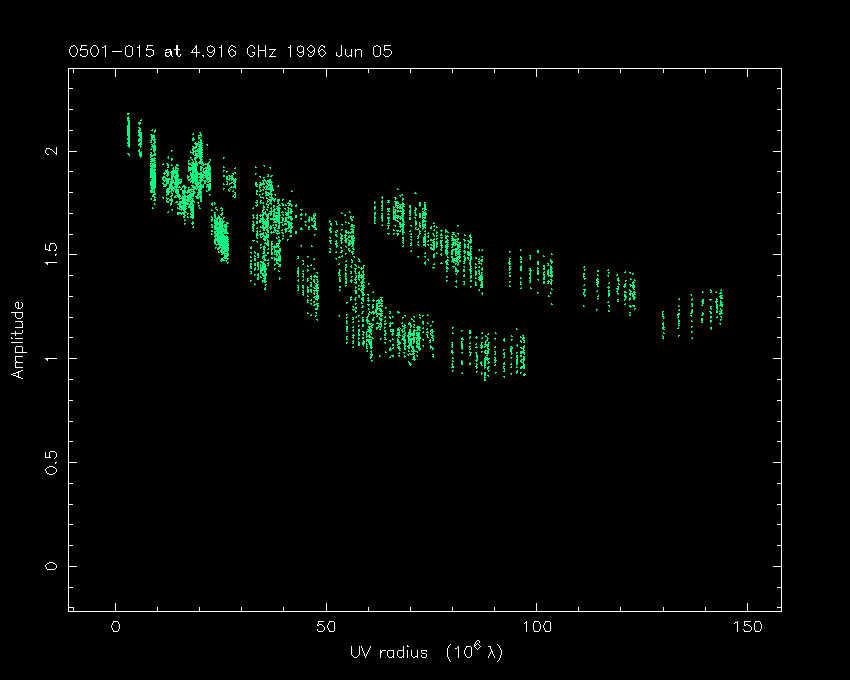Select the vertical "Amplitude" axis label
Viewport: 850px width, 680px height.
click(x=18, y=341)
